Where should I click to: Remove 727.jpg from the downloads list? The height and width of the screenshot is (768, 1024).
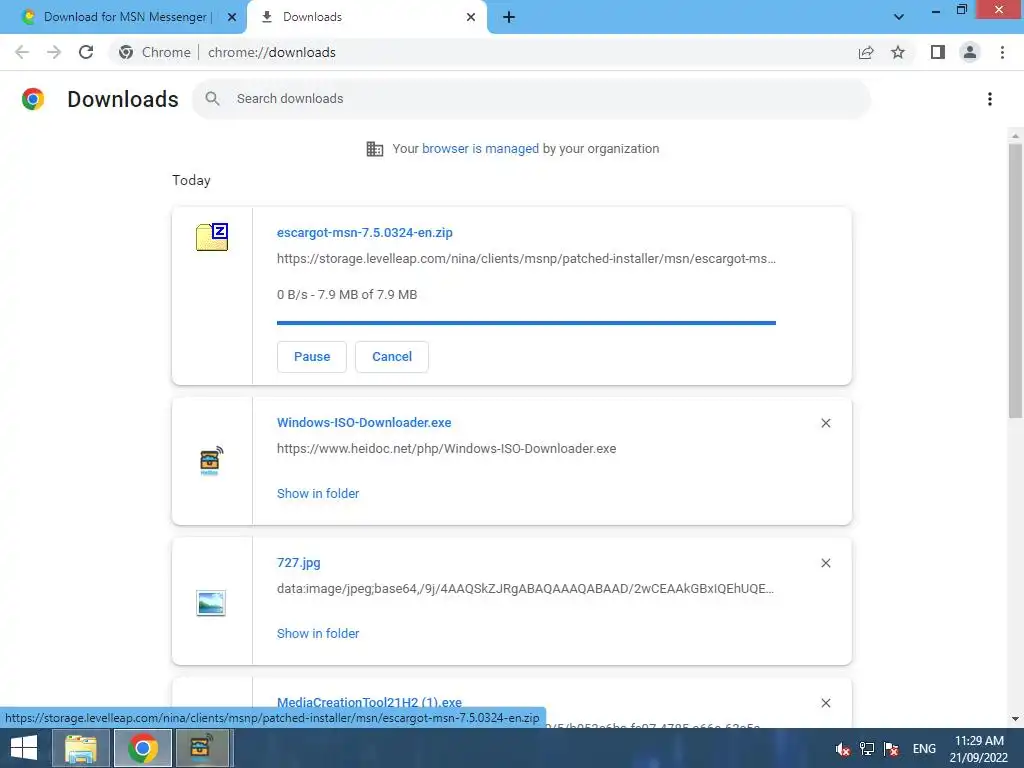tap(825, 563)
